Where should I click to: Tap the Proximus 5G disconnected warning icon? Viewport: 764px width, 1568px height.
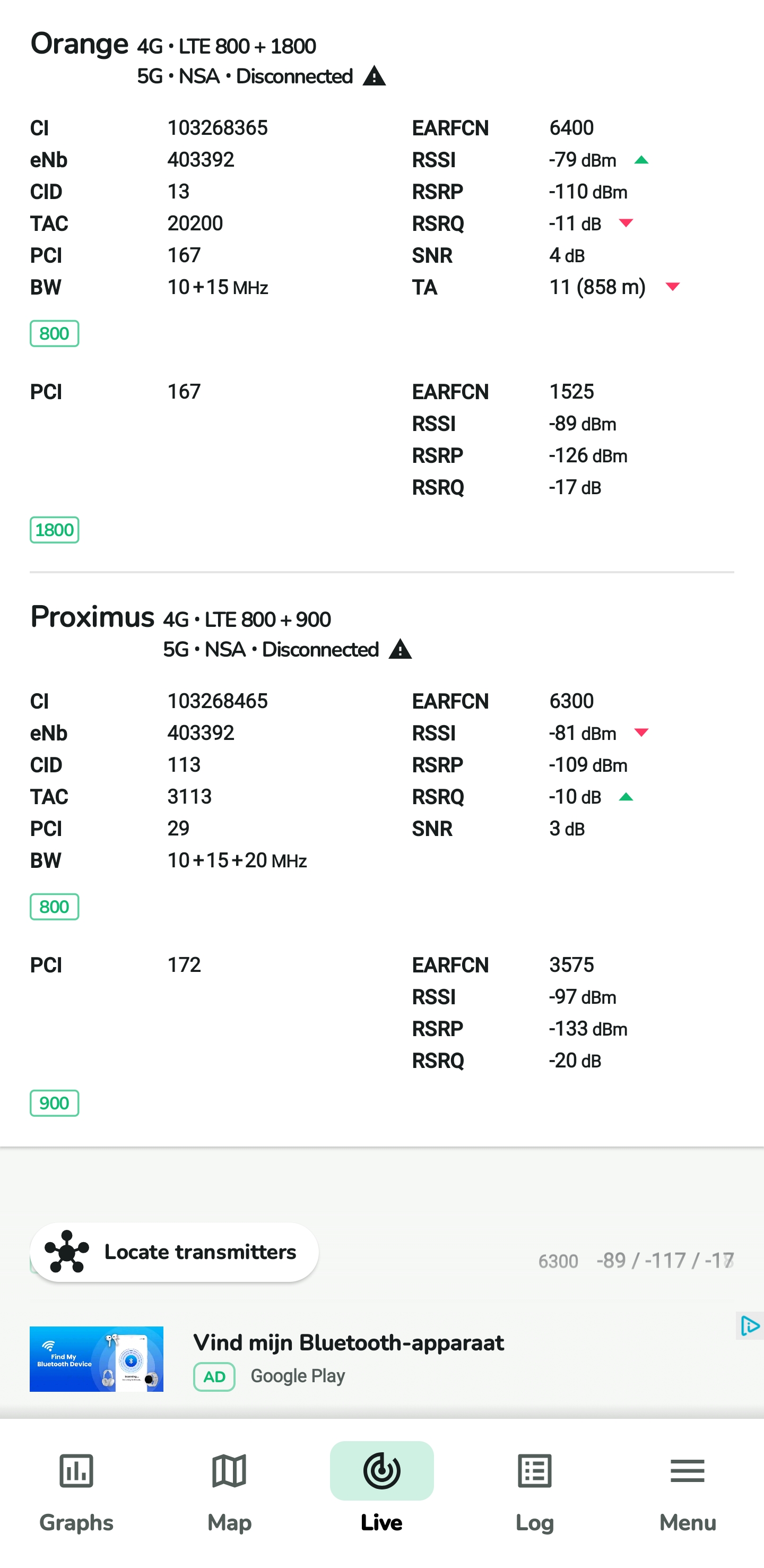pos(400,650)
